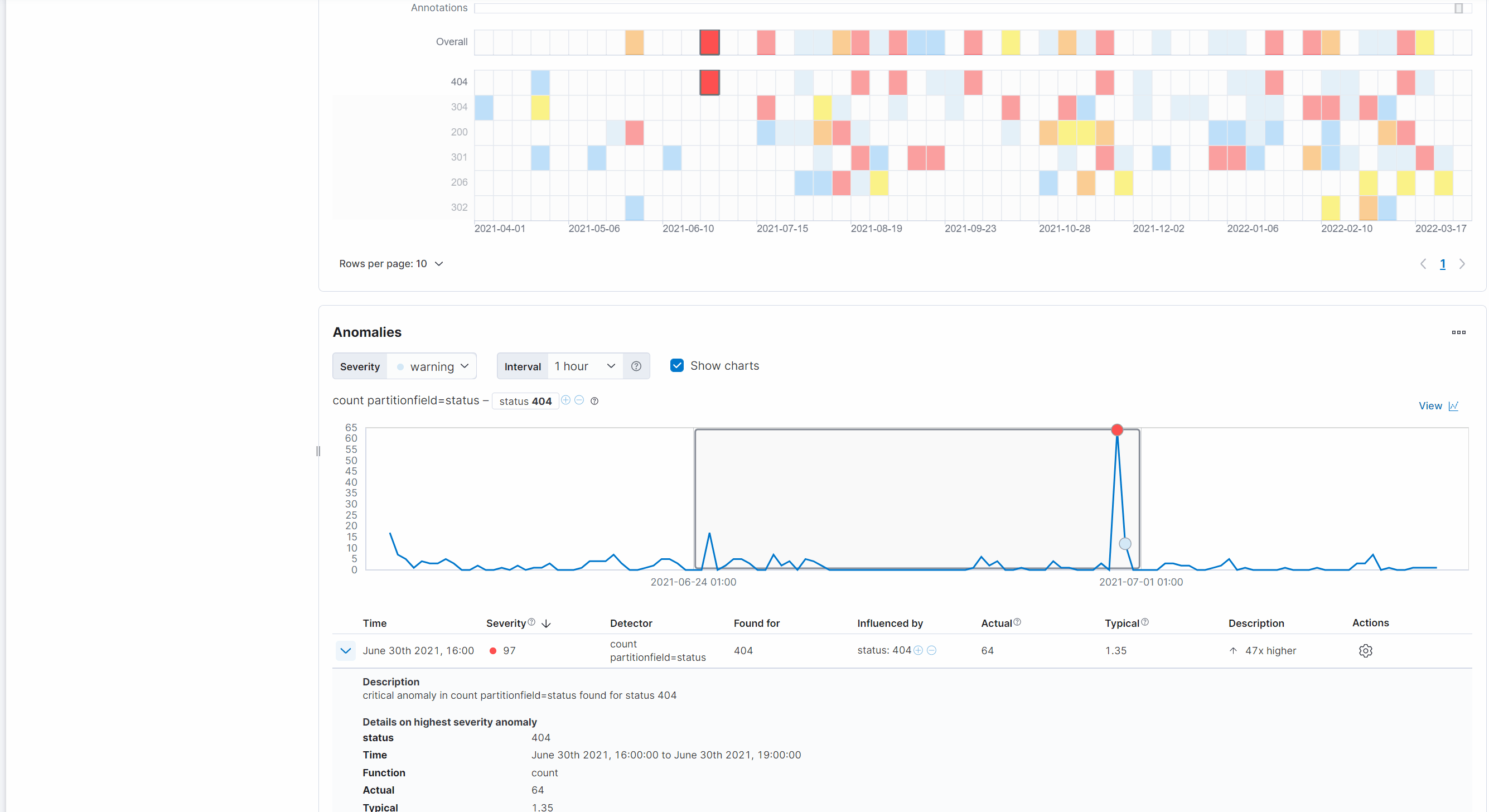Screen dimensions: 1489x812
Task: Go to next swim lane page arrow
Action: (1462, 265)
